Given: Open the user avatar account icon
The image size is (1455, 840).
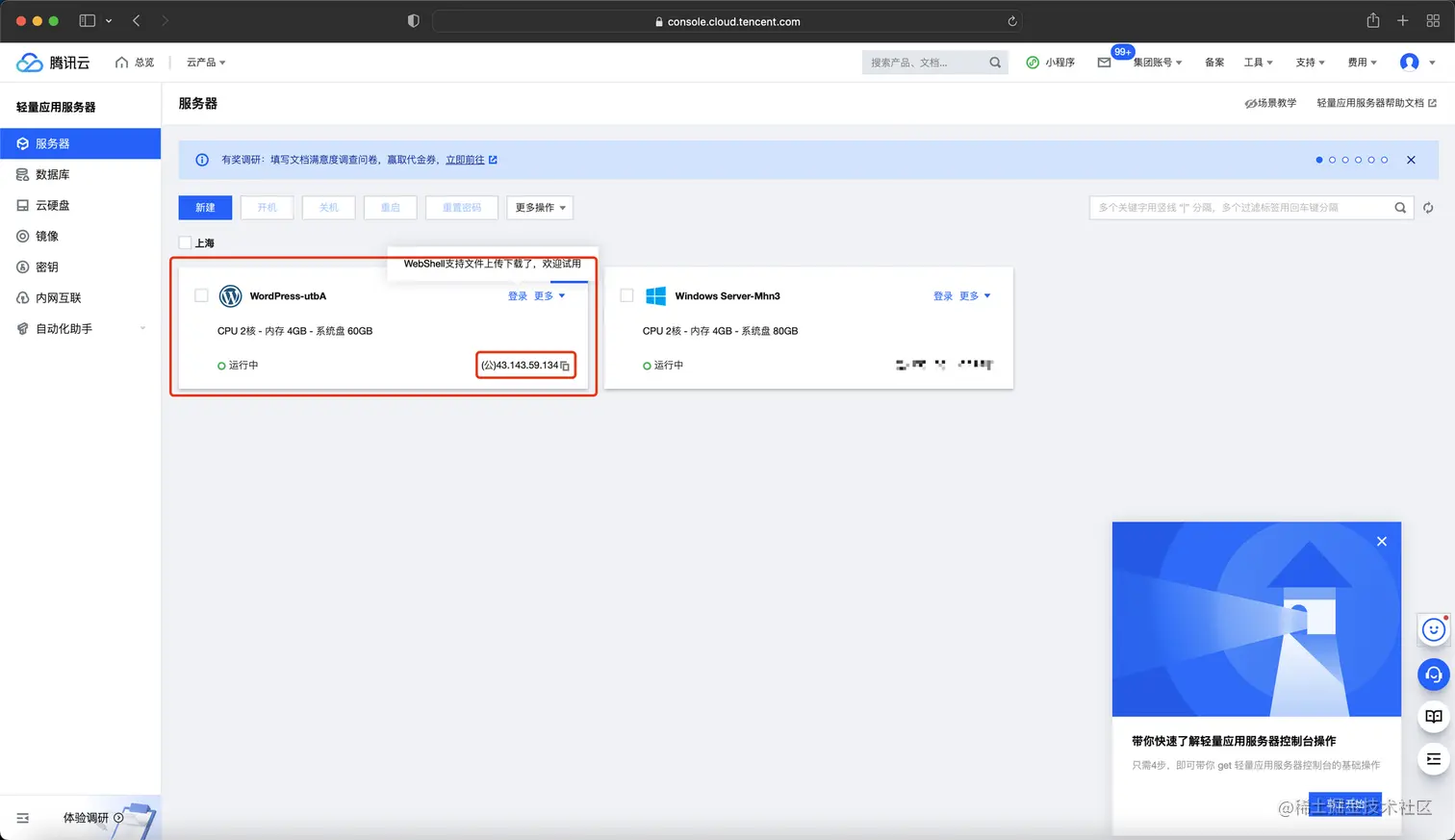Looking at the screenshot, I should [1410, 63].
